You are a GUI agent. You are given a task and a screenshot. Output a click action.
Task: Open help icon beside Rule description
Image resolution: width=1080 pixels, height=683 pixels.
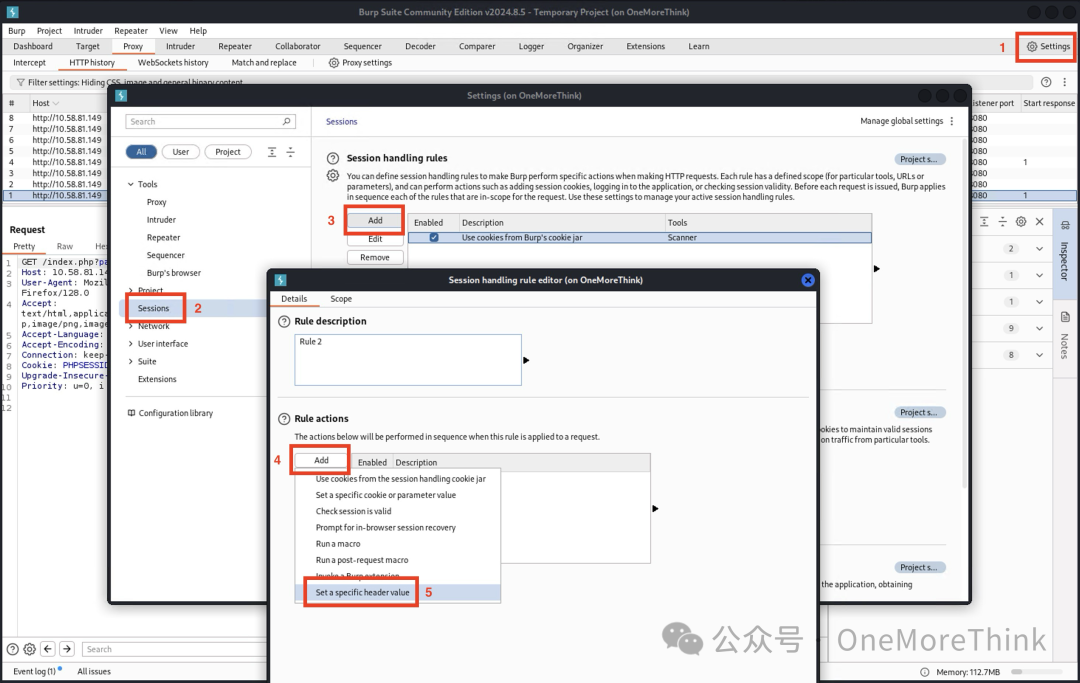[284, 322]
